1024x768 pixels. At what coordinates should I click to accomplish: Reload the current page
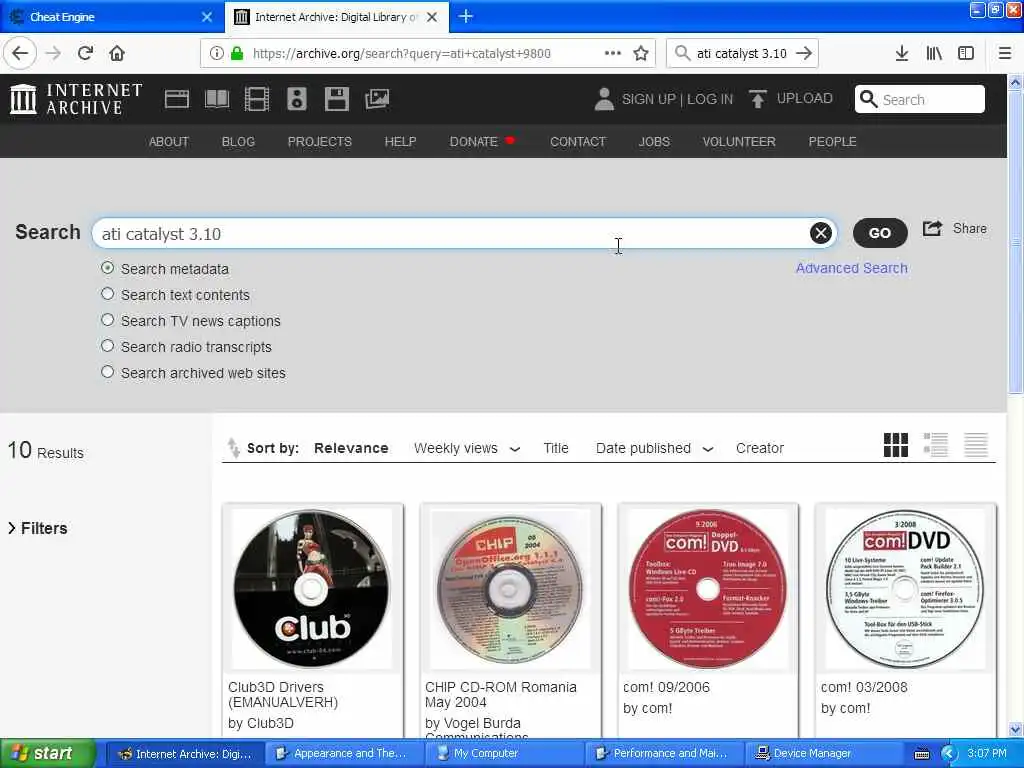[85, 53]
